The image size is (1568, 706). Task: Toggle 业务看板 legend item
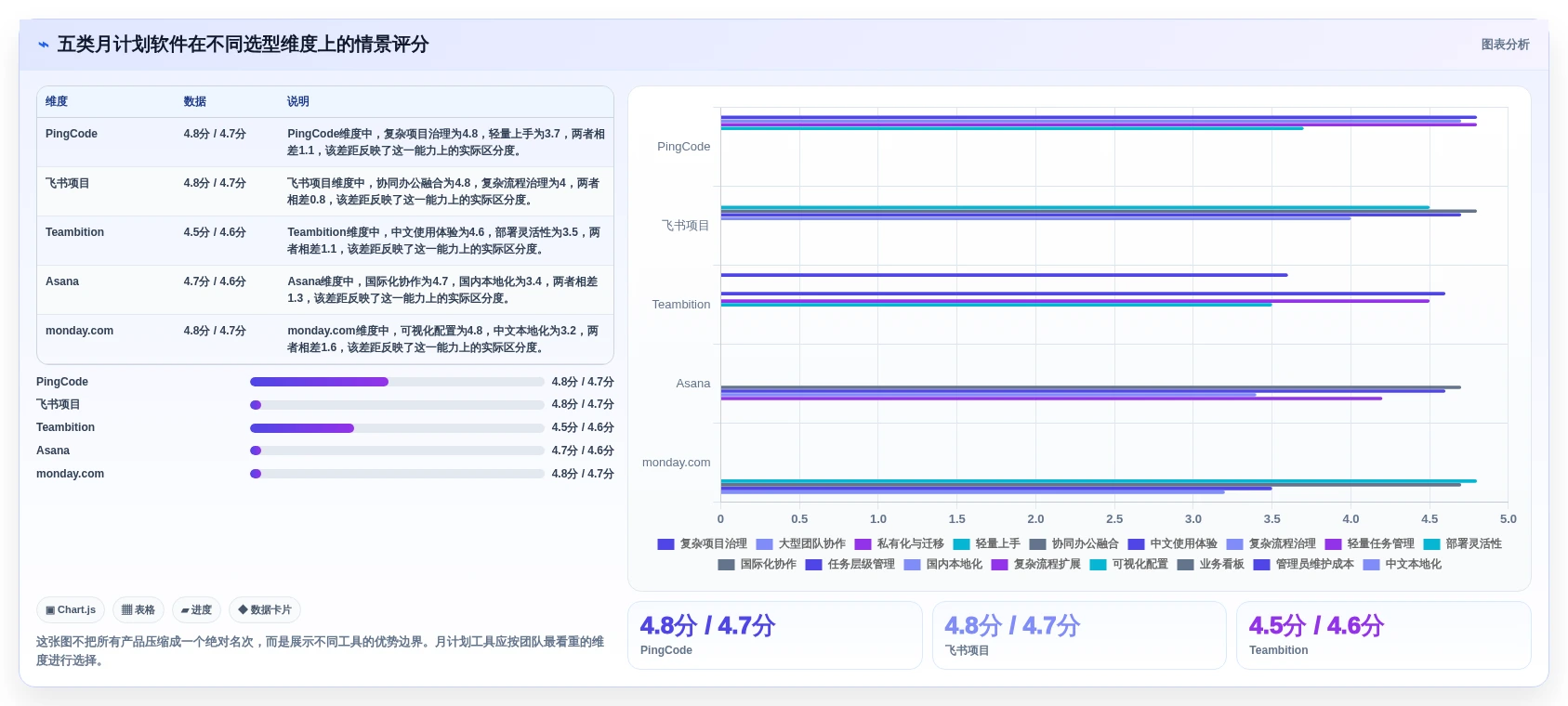coord(1210,565)
